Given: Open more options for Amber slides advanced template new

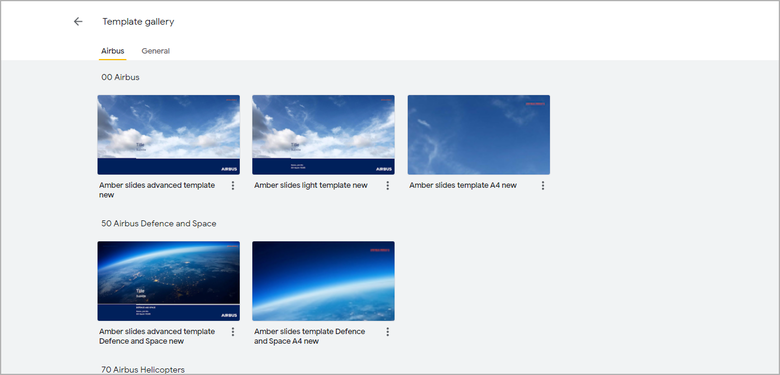Looking at the screenshot, I should click(x=233, y=186).
